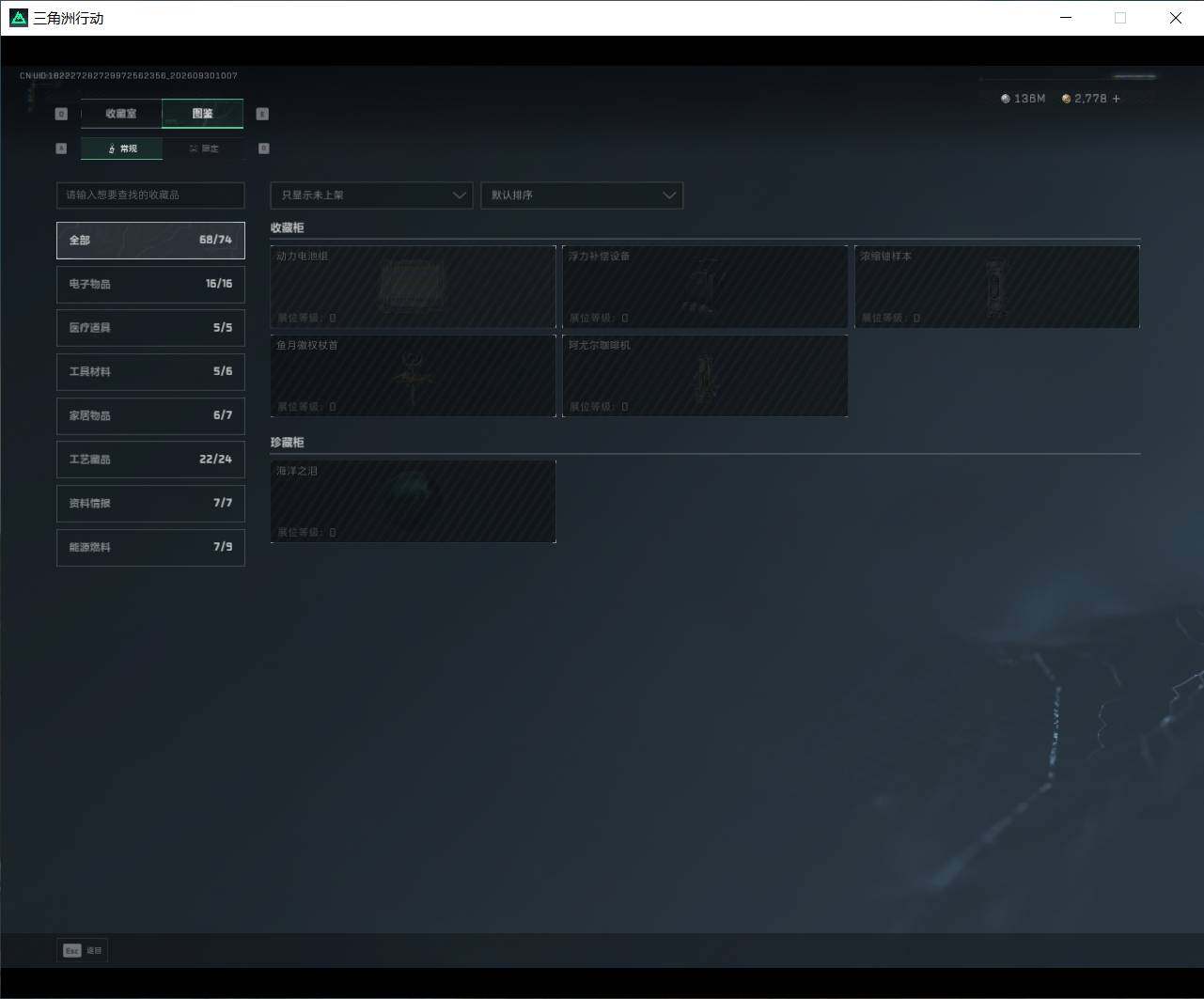Choose the 限定 sub-tab
The width and height of the screenshot is (1204, 999).
(x=203, y=148)
